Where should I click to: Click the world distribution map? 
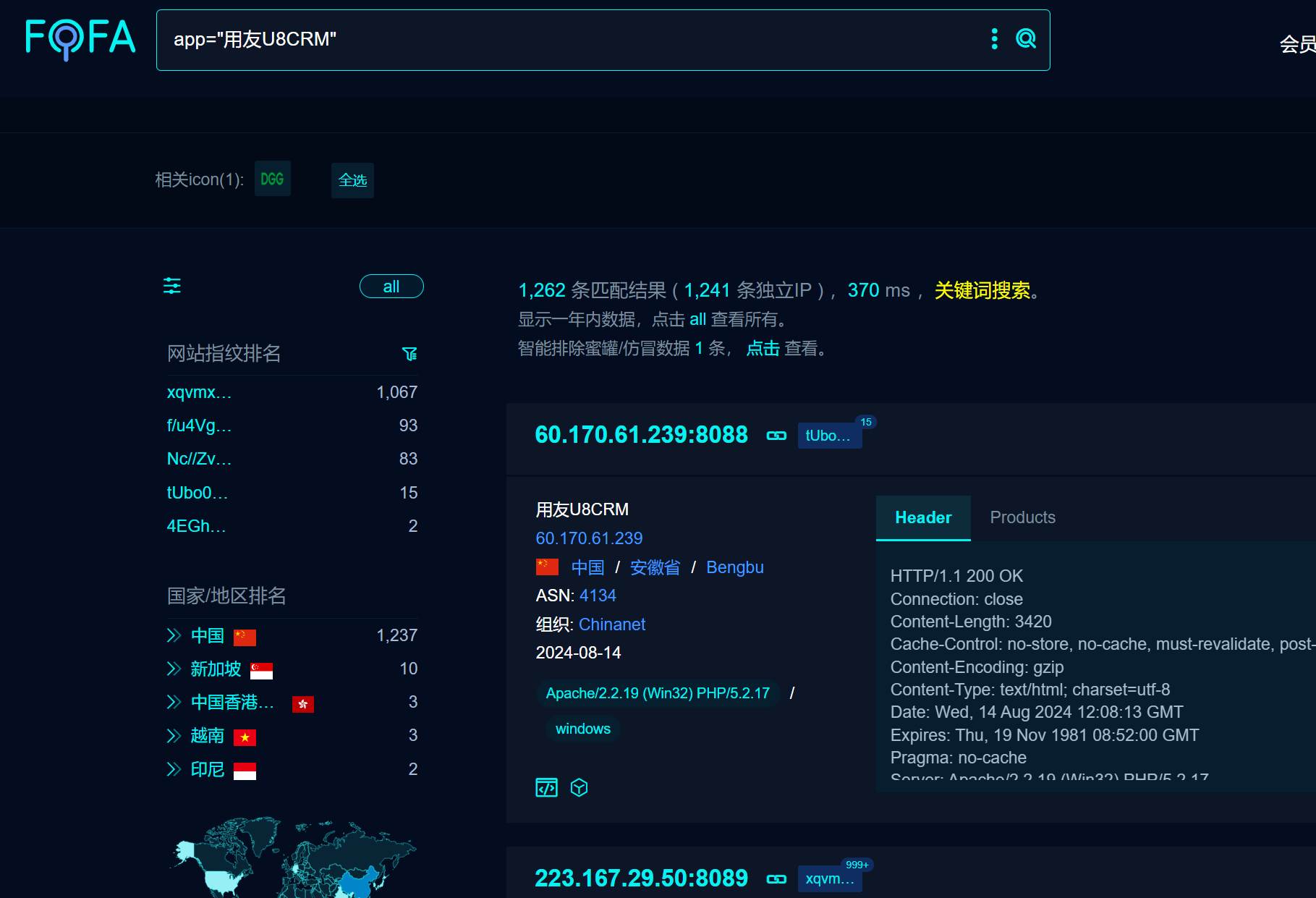pos(293,858)
